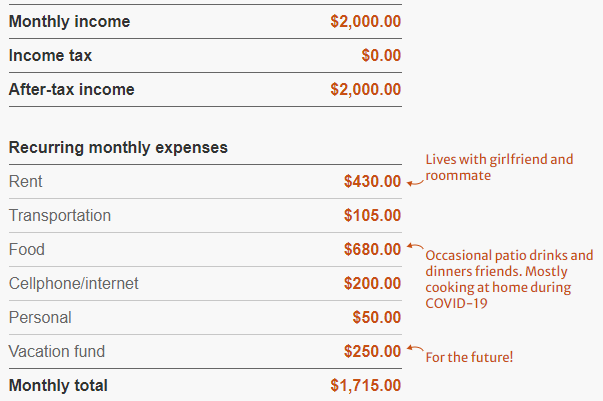Click the $680.00 food amount
This screenshot has height=401, width=603.
(x=372, y=250)
